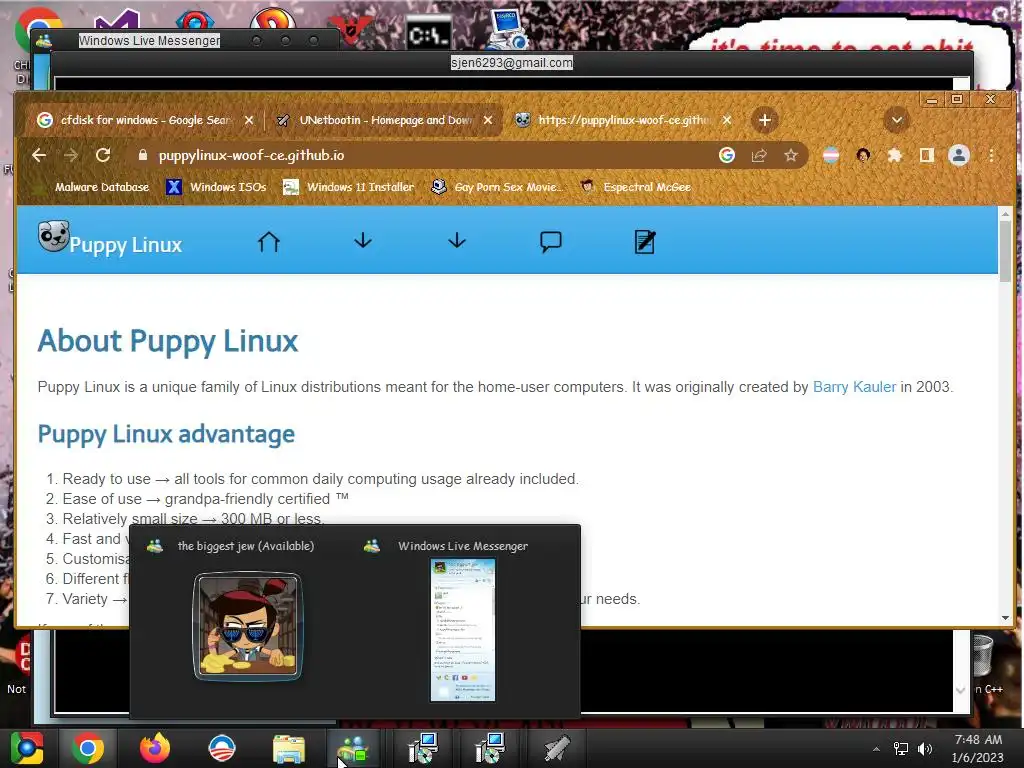
Task: Follow the Barry Kauler link
Action: click(854, 387)
